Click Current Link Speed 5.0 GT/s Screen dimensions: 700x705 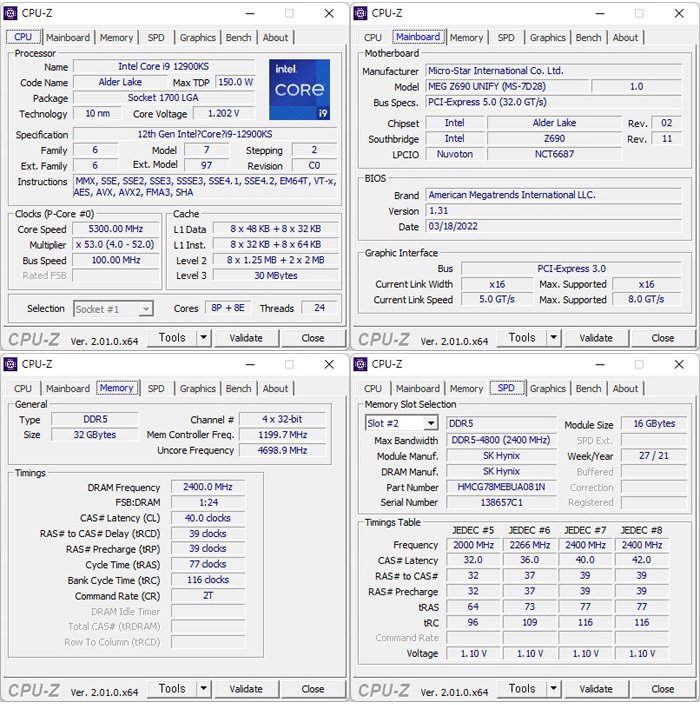click(x=497, y=299)
